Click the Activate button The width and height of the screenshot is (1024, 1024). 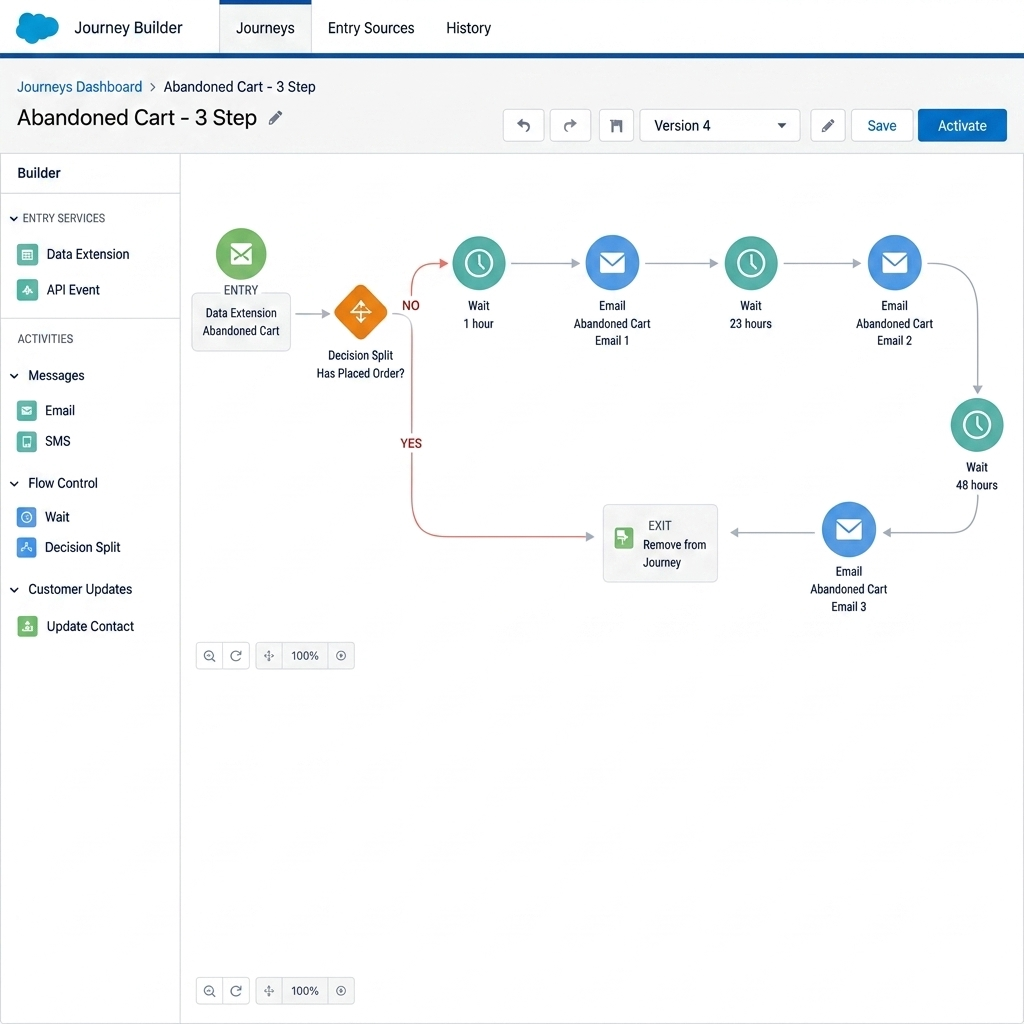pos(962,125)
